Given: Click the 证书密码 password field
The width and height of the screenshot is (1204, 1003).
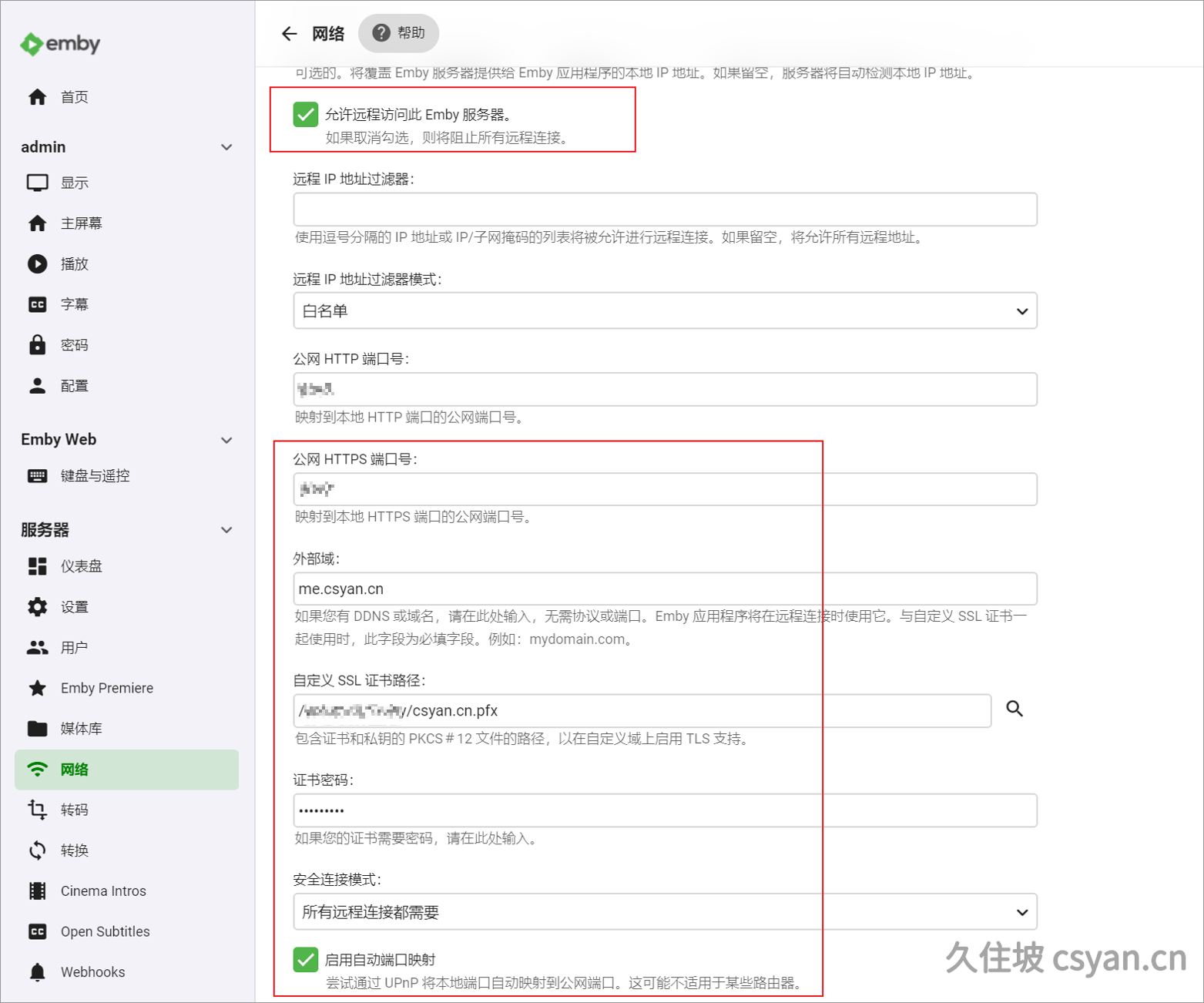Looking at the screenshot, I should point(665,810).
